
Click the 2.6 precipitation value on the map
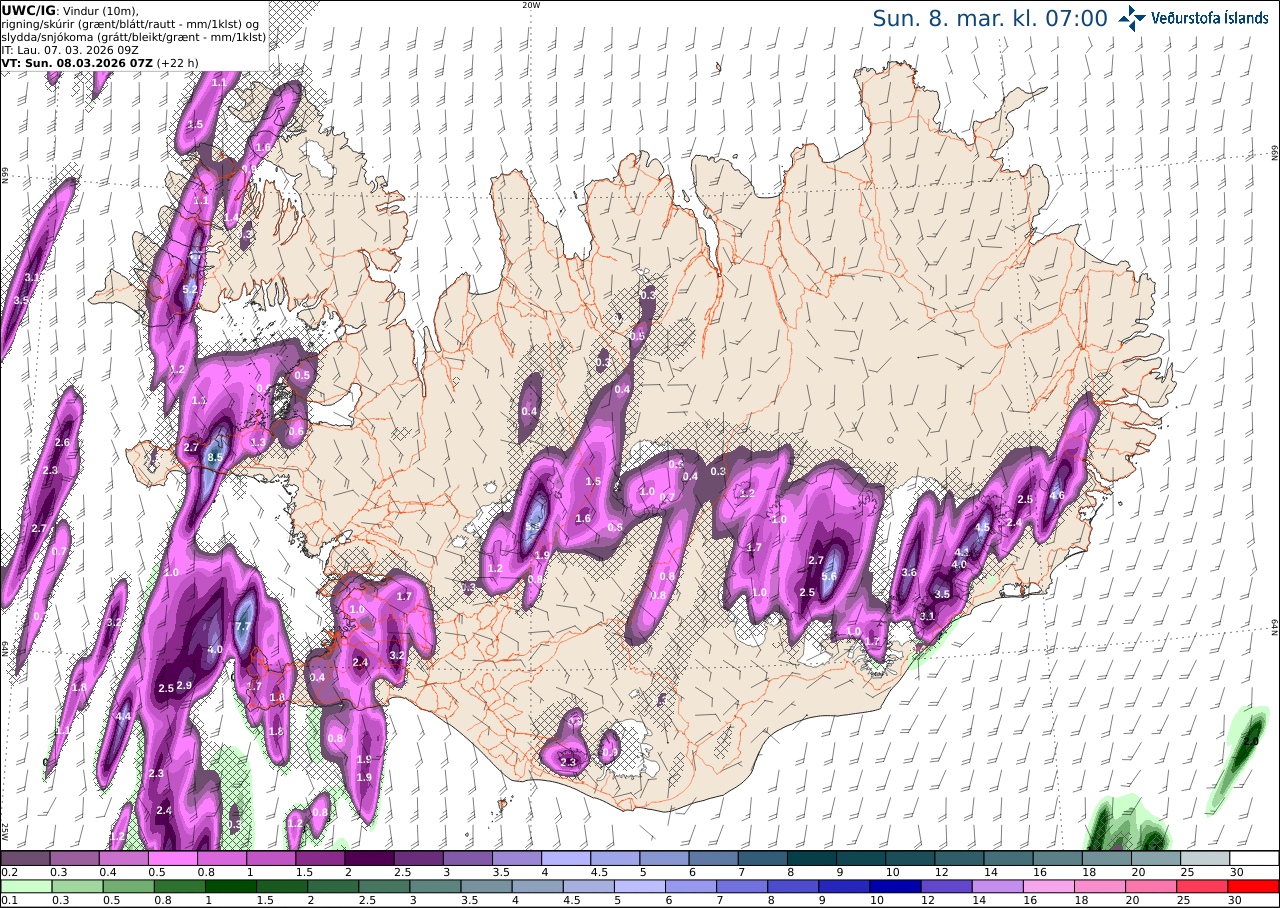click(62, 442)
